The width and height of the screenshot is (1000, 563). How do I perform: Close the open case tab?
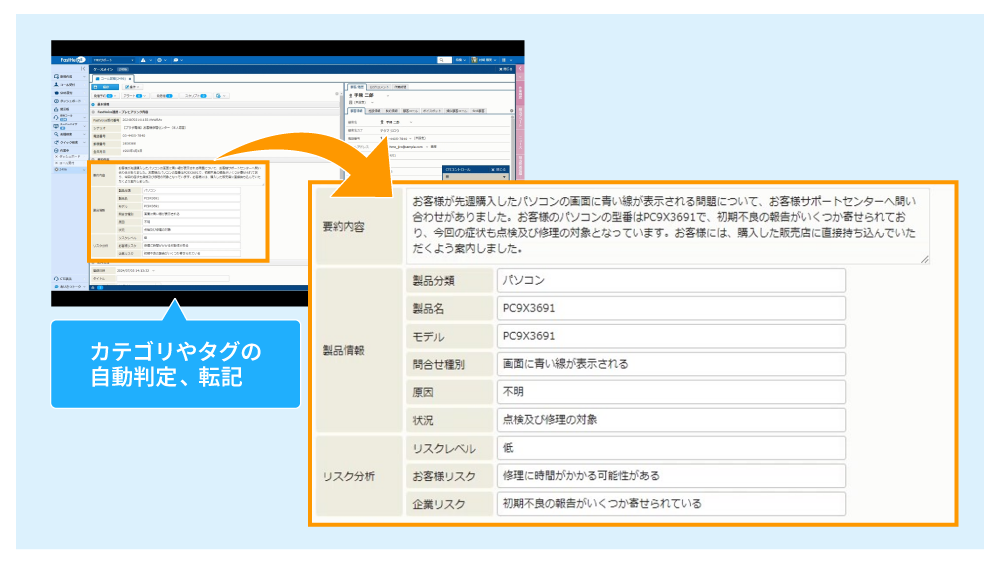click(130, 78)
